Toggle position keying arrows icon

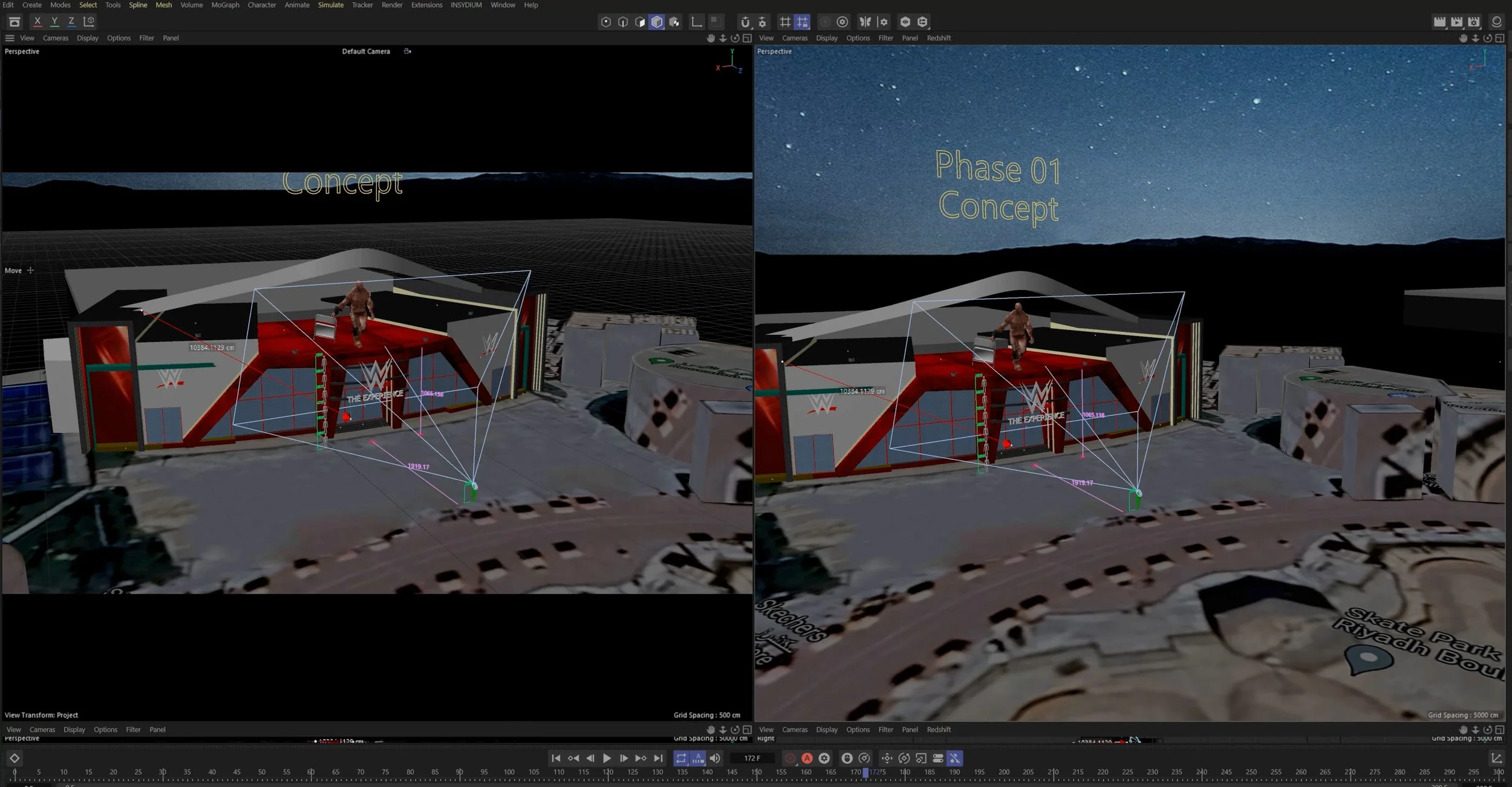click(887, 758)
